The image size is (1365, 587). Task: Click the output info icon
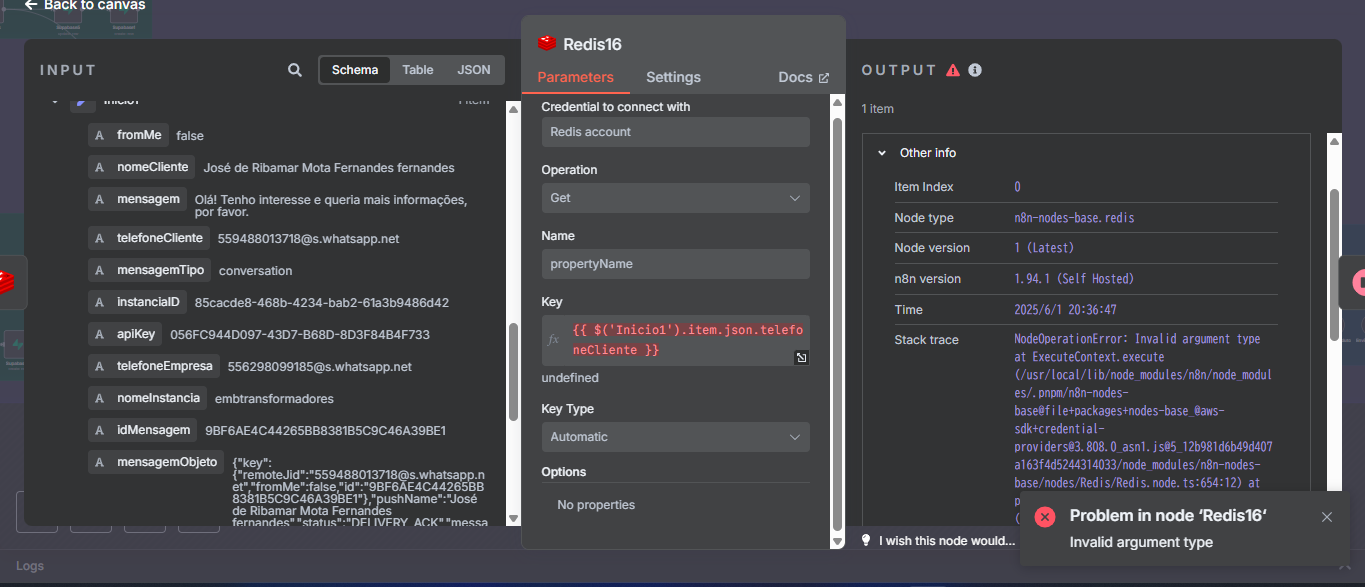click(975, 70)
